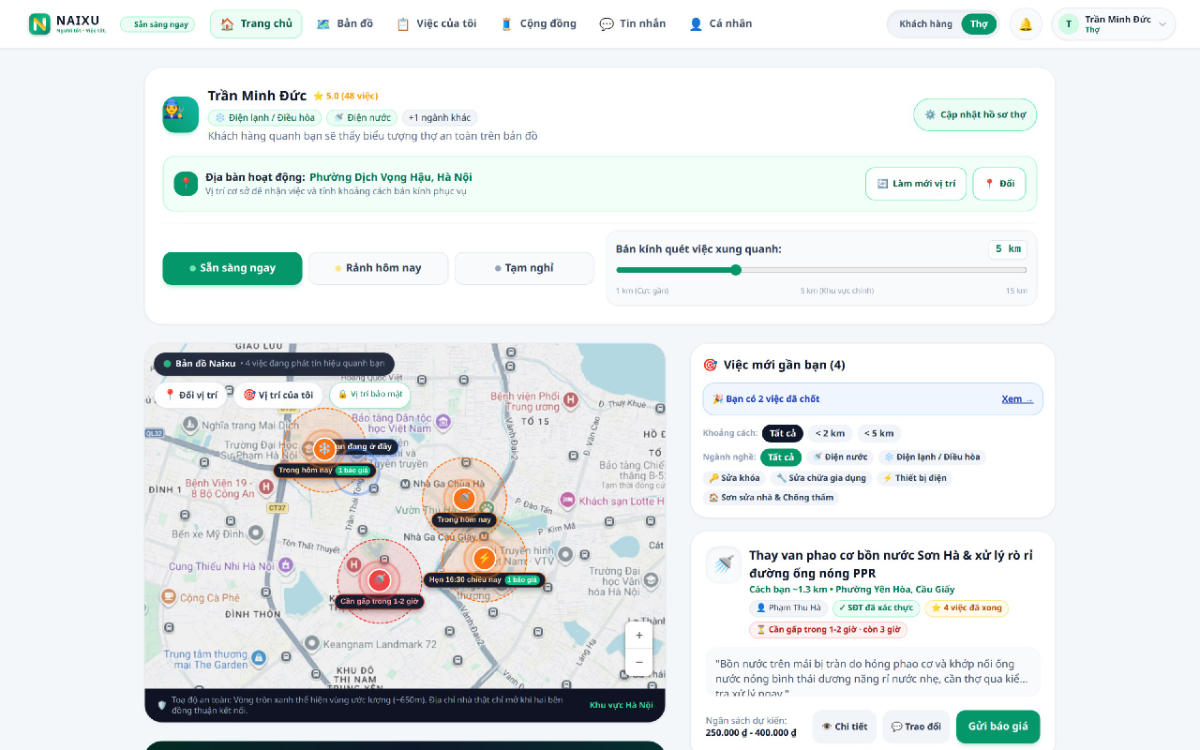
Task: Set status to Sẵn sàng ngay
Action: coord(232,268)
